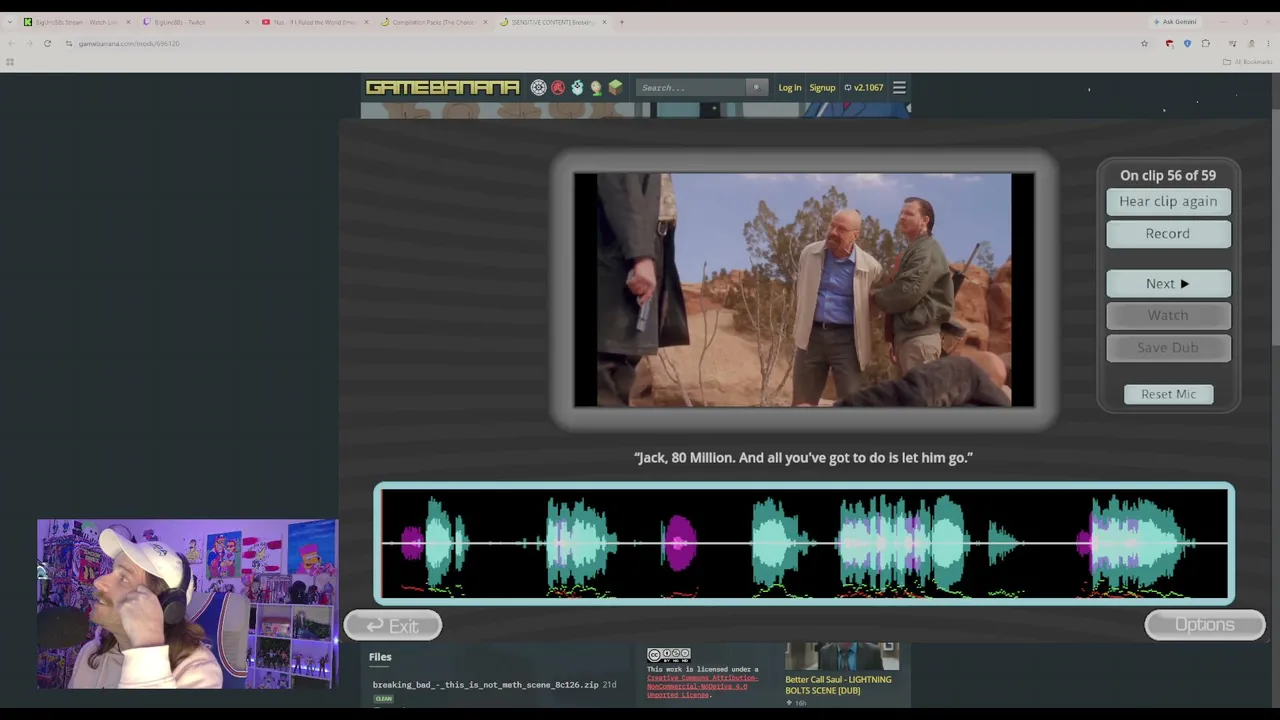Go to the Next clip
The height and width of the screenshot is (720, 1280).
[x=1168, y=284]
